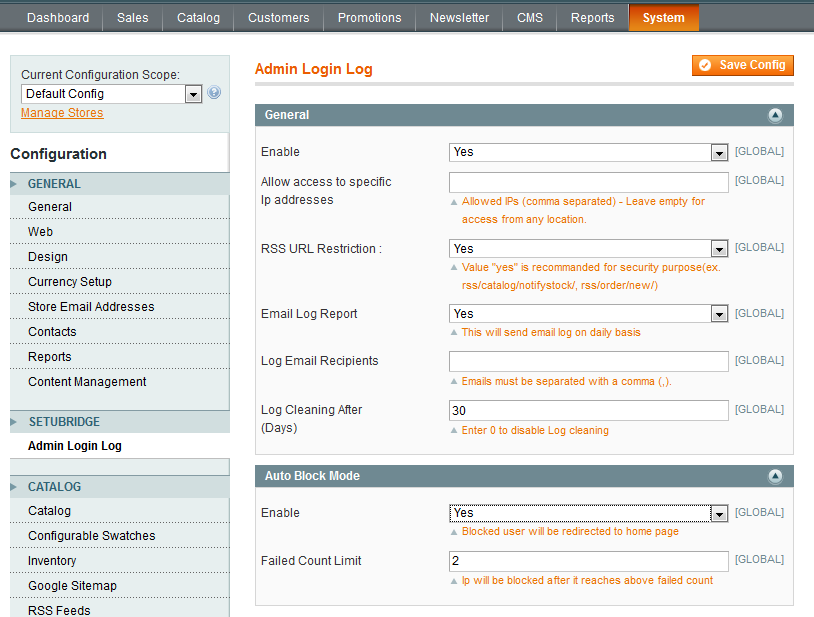Click the Log Email Recipients field
Screen dimensions: 814x617
pos(588,361)
